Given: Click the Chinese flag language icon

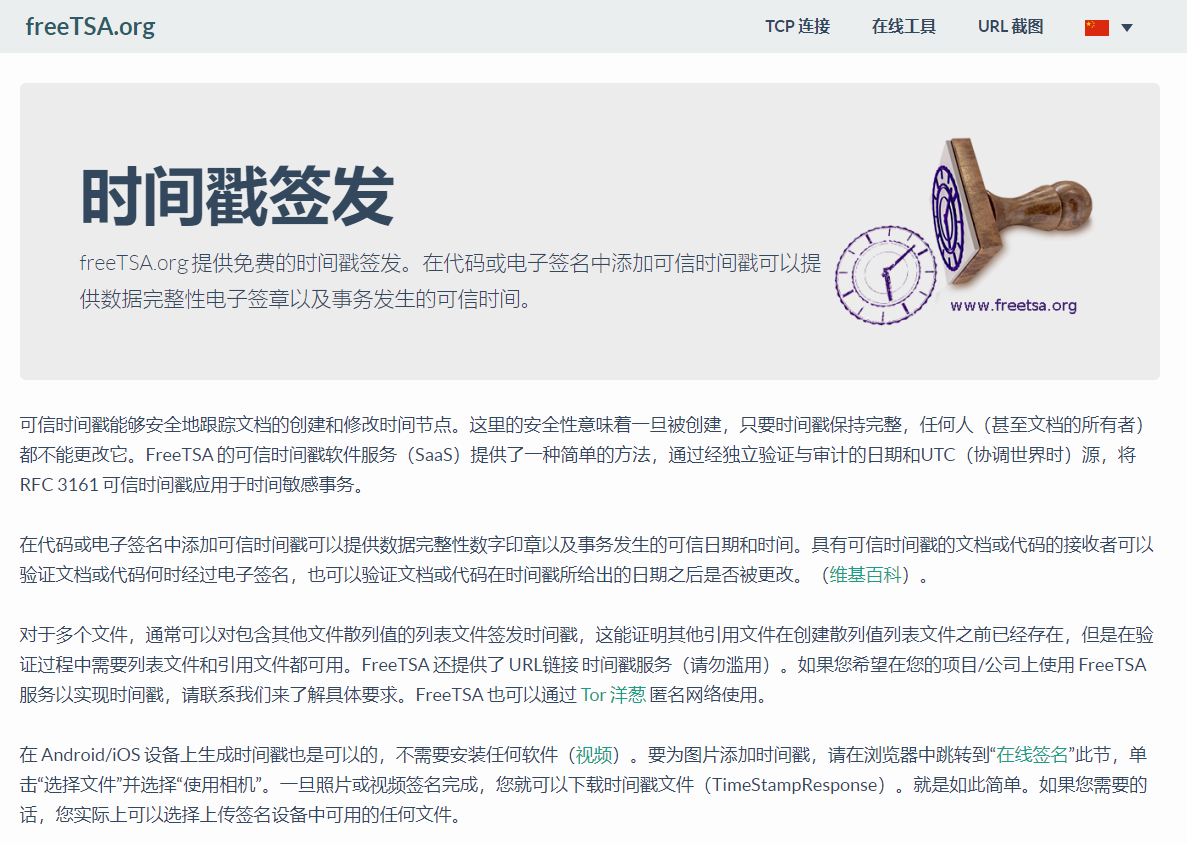Looking at the screenshot, I should (1096, 28).
